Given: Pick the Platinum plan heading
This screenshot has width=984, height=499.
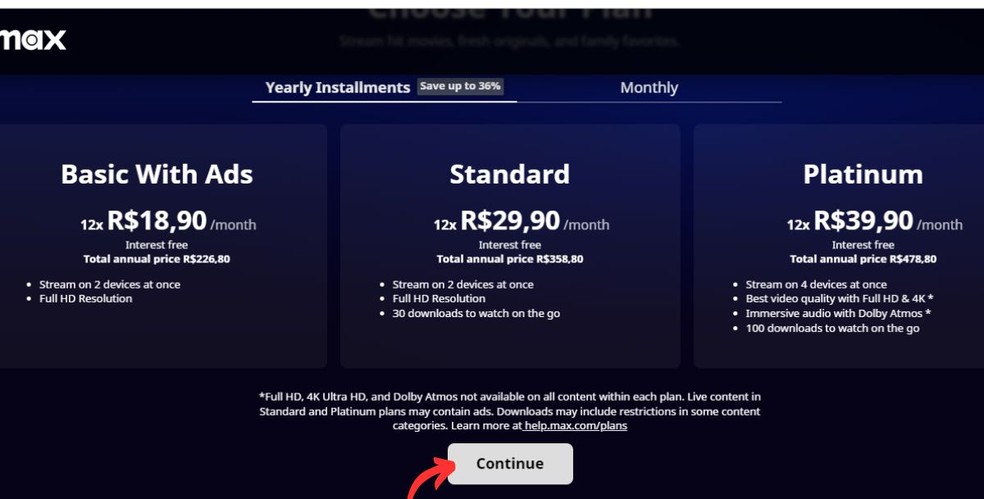Looking at the screenshot, I should pyautogui.click(x=862, y=174).
